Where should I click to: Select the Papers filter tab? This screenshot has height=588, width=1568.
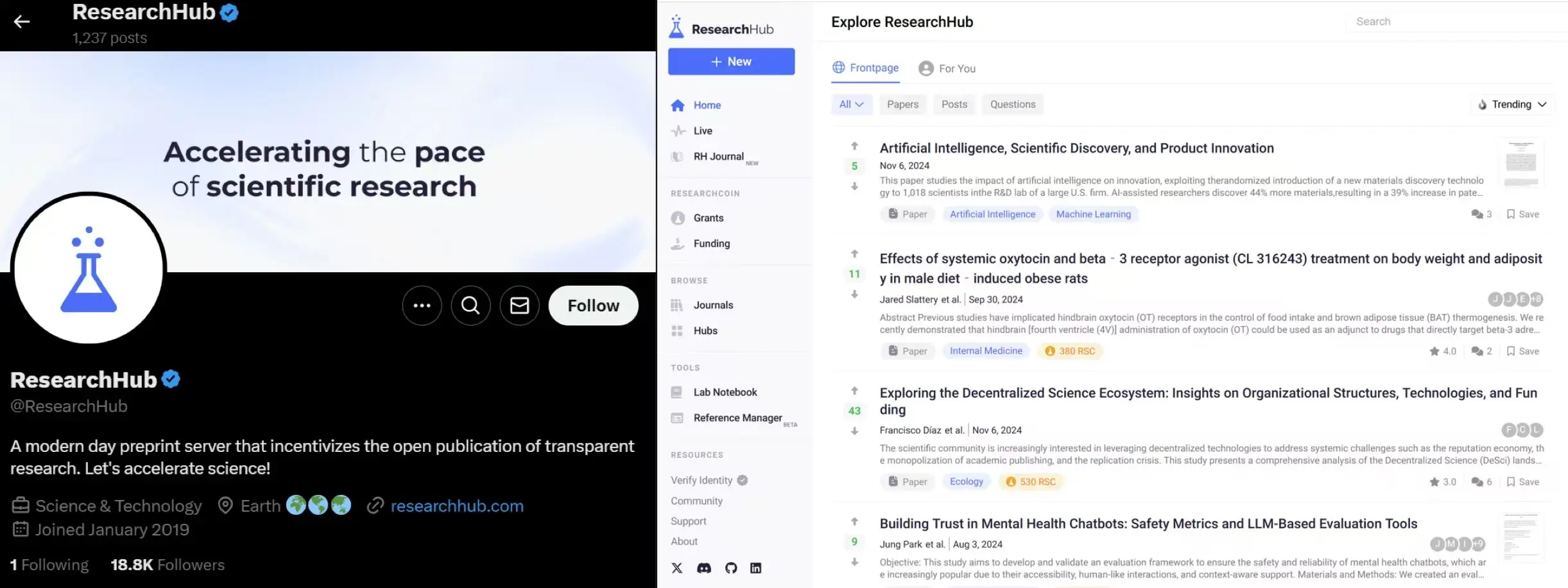pos(902,105)
